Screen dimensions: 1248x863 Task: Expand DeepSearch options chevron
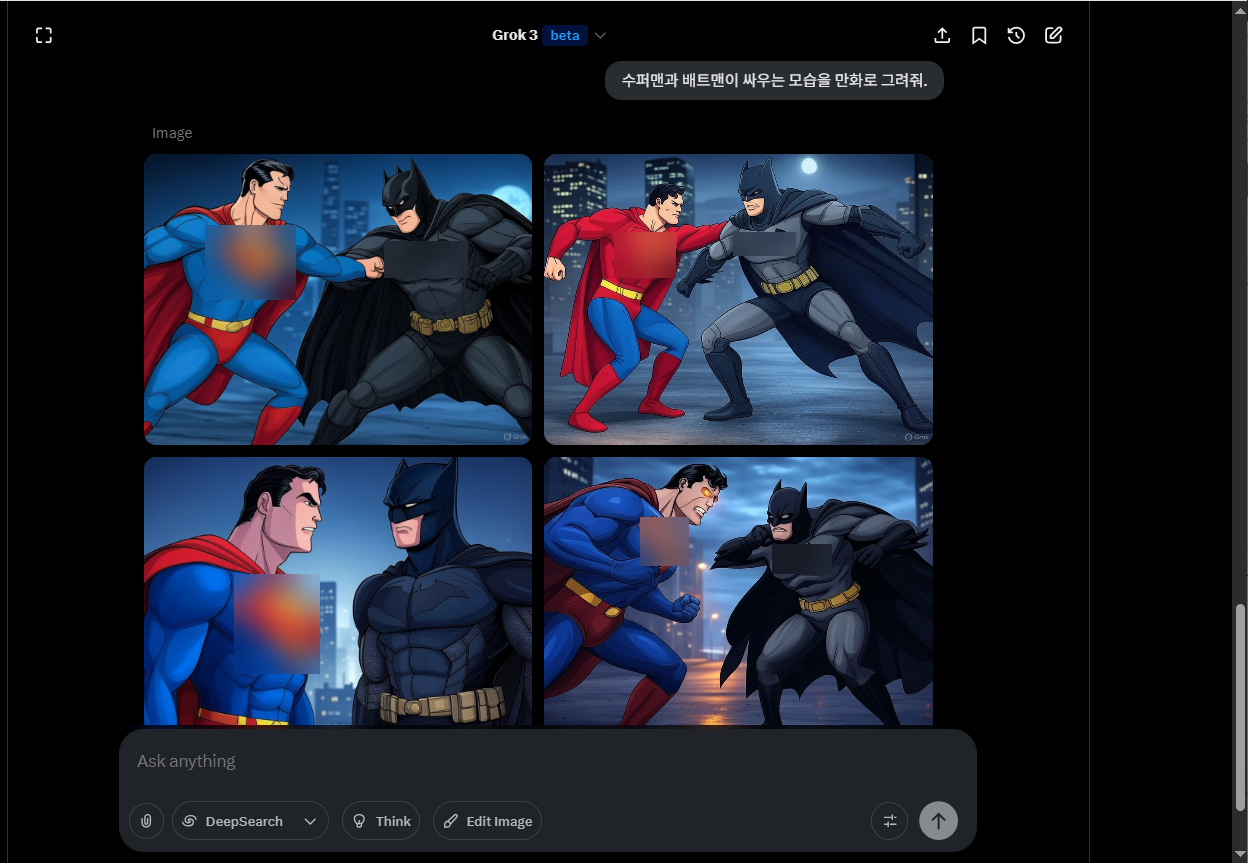click(310, 821)
